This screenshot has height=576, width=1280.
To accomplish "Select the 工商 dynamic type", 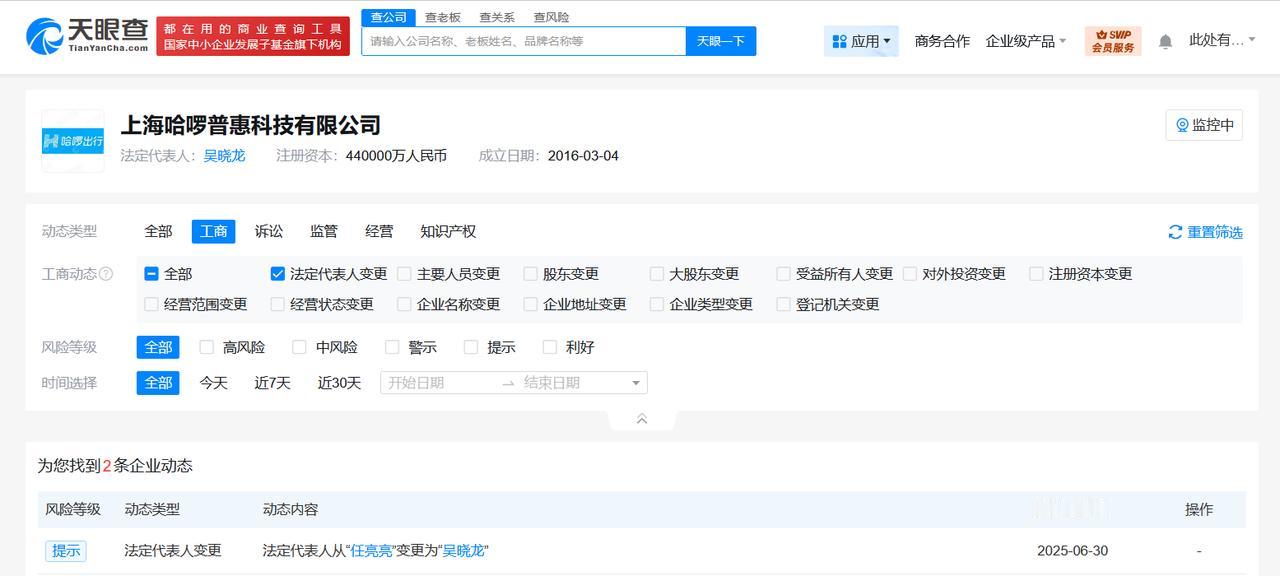I will pyautogui.click(x=214, y=231).
